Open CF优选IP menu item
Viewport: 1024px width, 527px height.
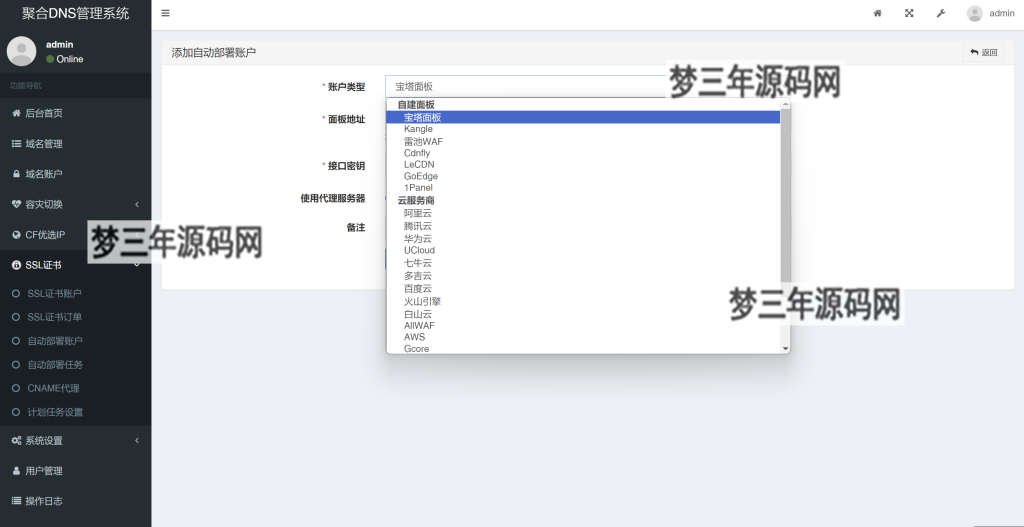76,234
